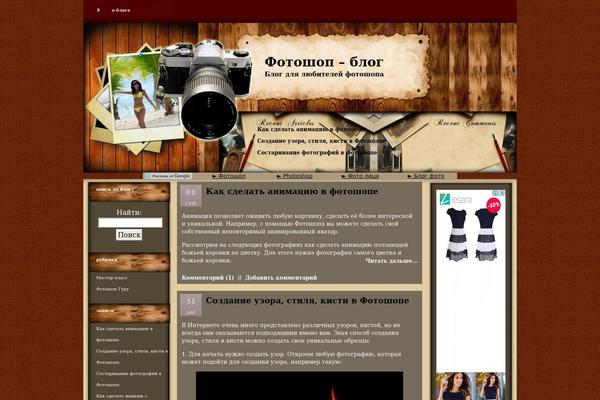Screen dimensions: 600x400
Task: Click the '-50%' discount badge
Action: coord(494,205)
